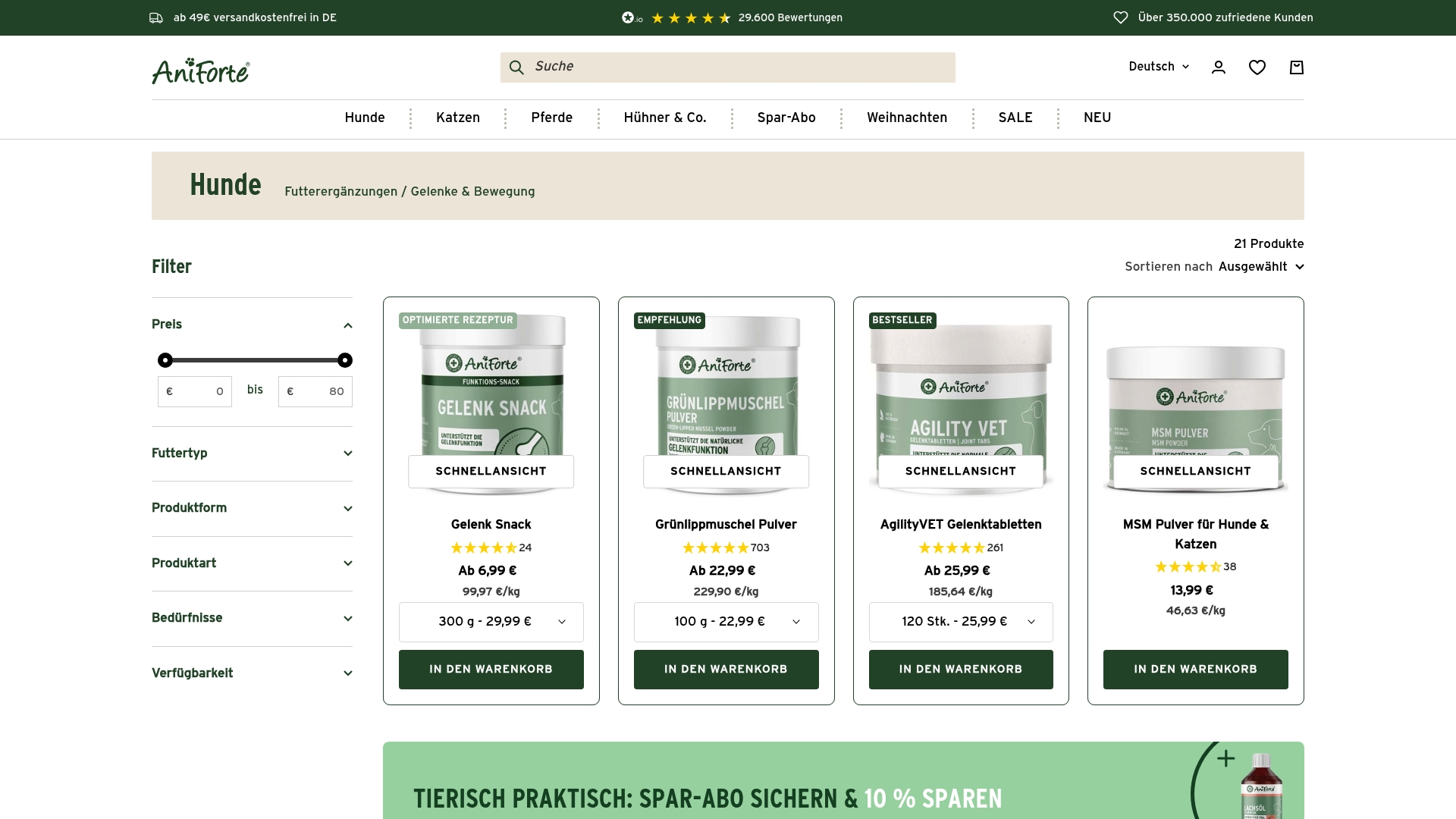Open the variant selector showing 300 g
The image size is (1456, 819).
pos(491,621)
